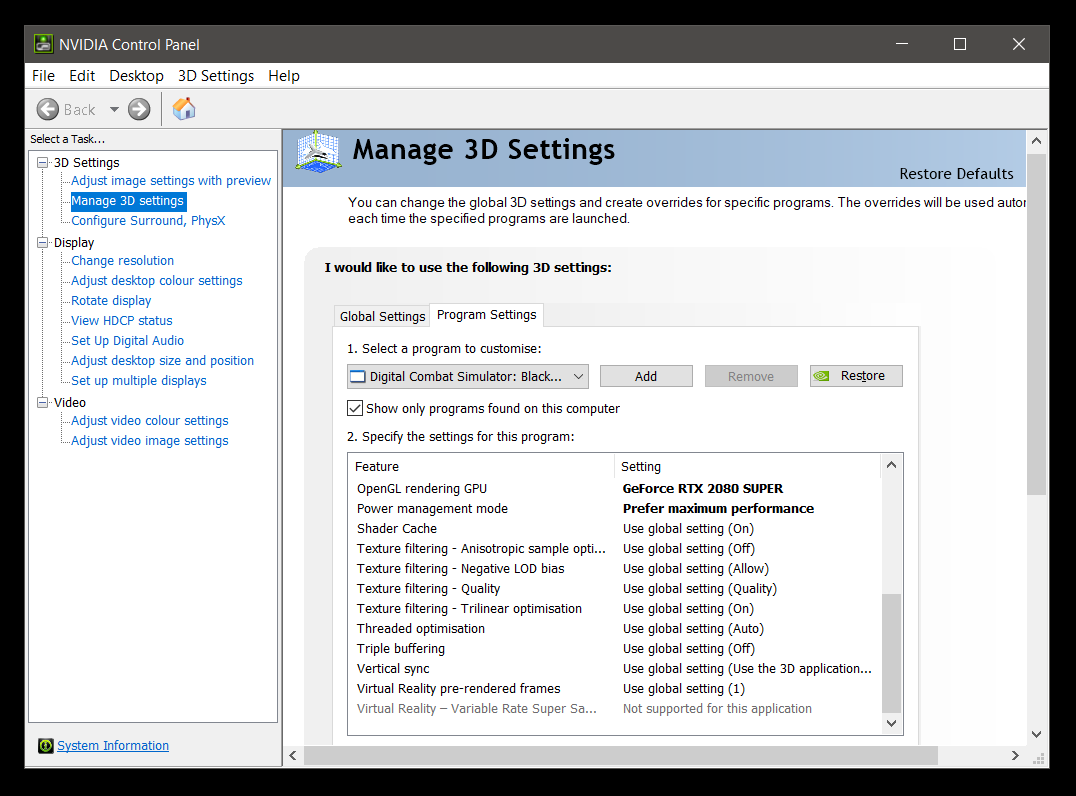The width and height of the screenshot is (1076, 796).
Task: Select the OpenGL rendering GPU row
Action: coord(615,489)
